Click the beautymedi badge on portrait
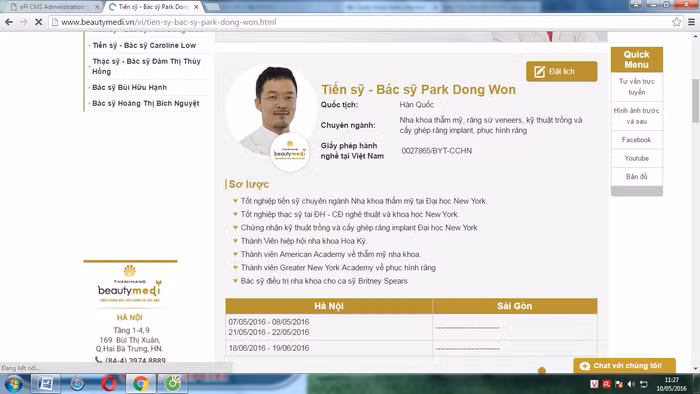700x394 pixels. 290,152
